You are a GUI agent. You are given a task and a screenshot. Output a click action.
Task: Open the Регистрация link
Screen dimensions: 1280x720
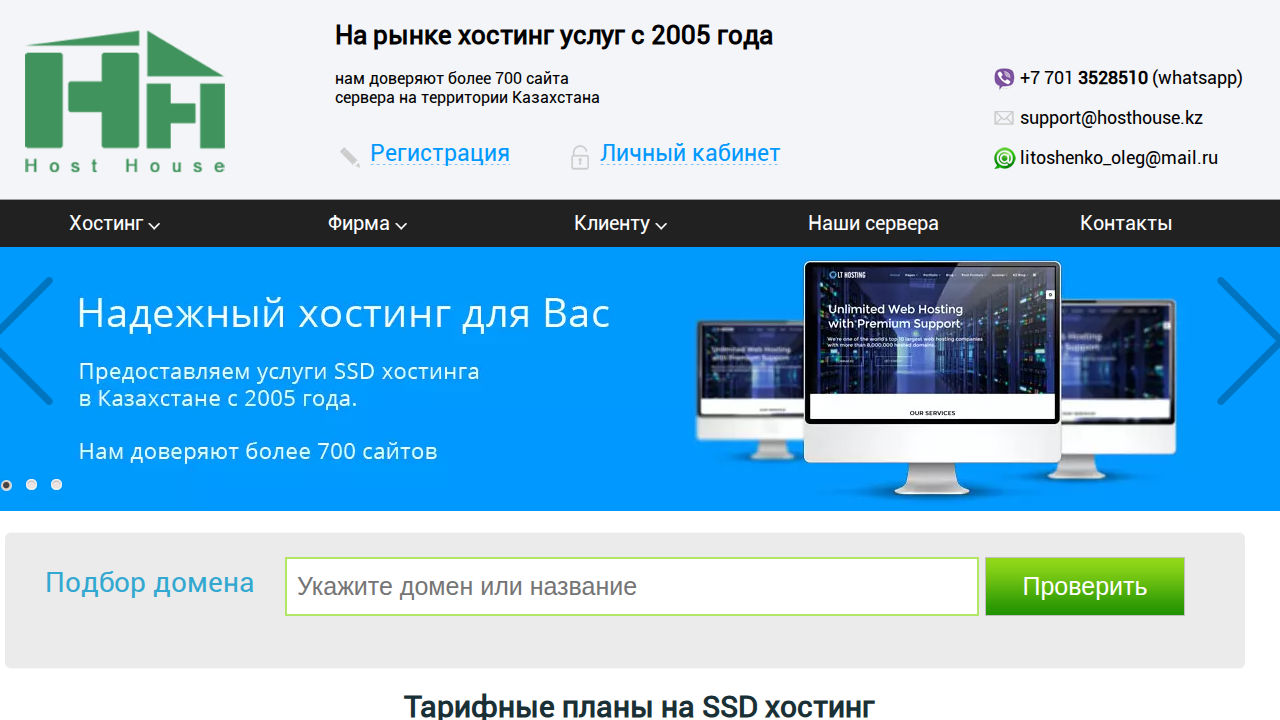440,153
